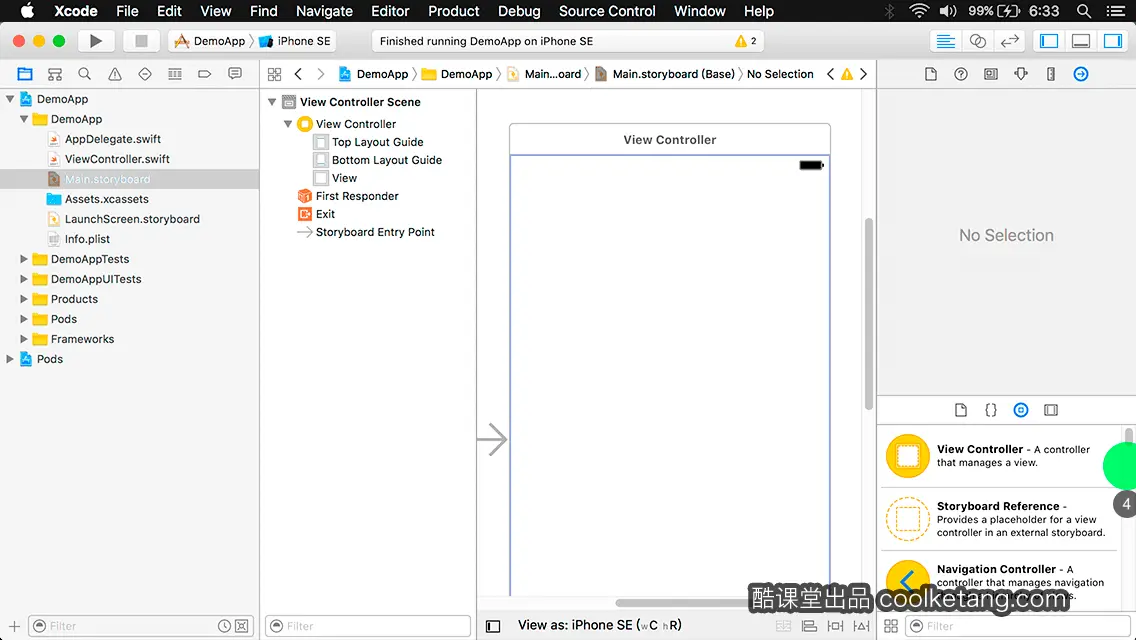The height and width of the screenshot is (640, 1136).
Task: Show the Connections inspector arrow icon
Action: point(1081,74)
